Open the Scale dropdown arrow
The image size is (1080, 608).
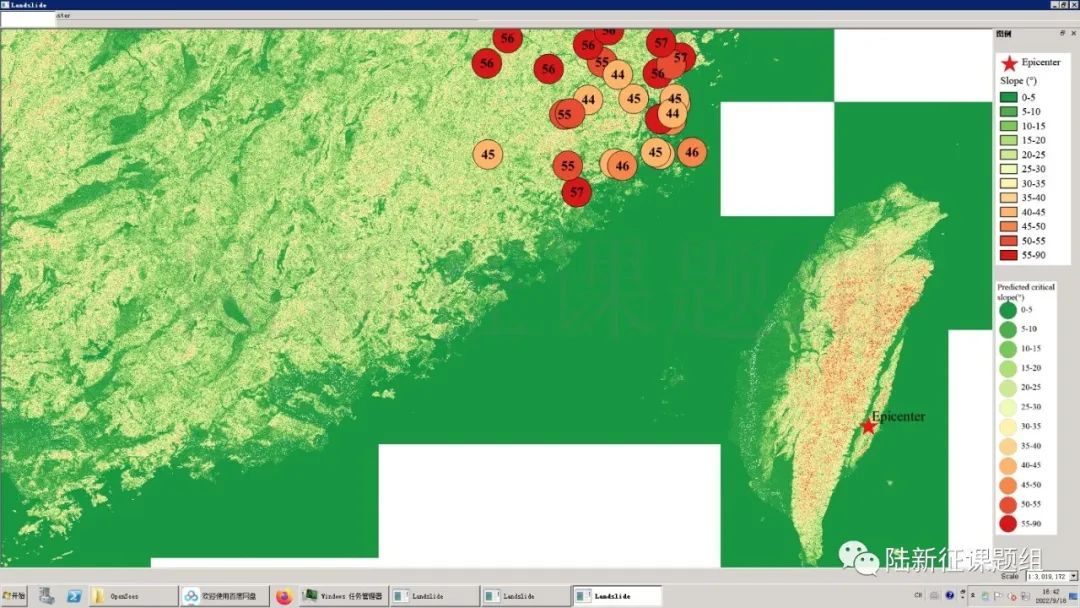click(x=1073, y=576)
